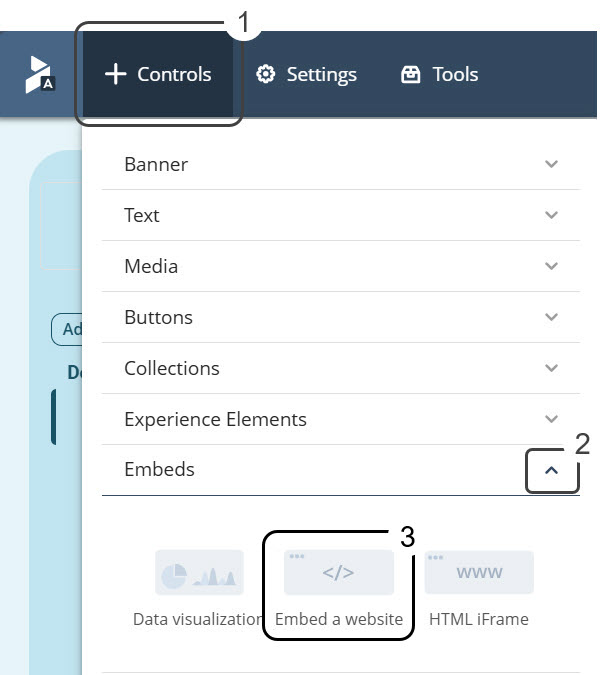Open the Tools menu
The height and width of the screenshot is (675, 604).
click(x=440, y=74)
